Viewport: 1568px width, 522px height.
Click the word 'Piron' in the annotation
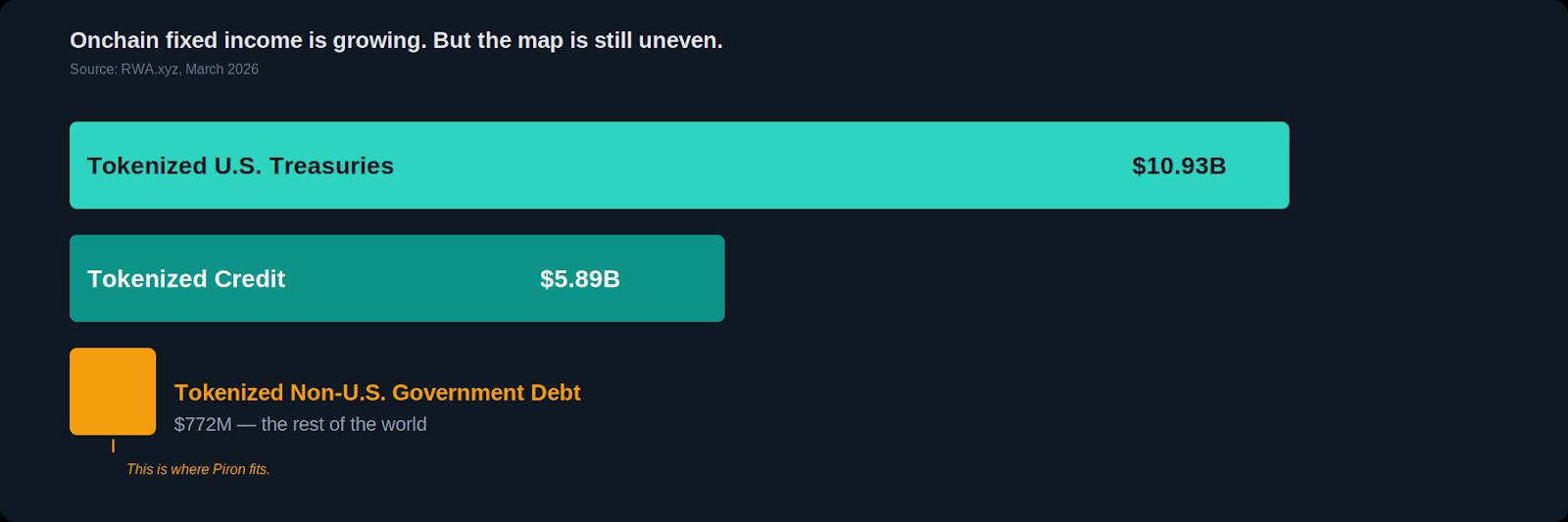tap(229, 469)
